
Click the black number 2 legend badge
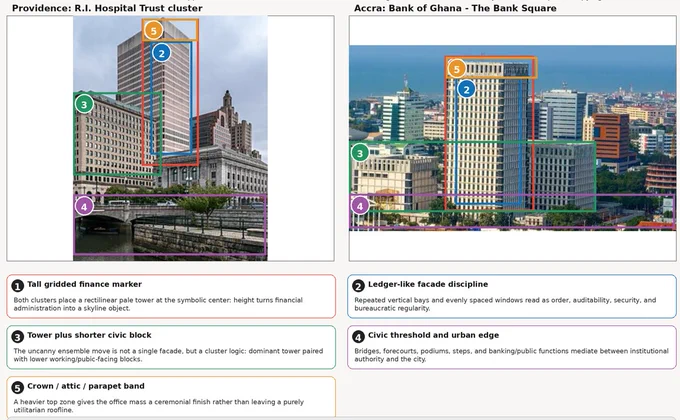(x=358, y=286)
